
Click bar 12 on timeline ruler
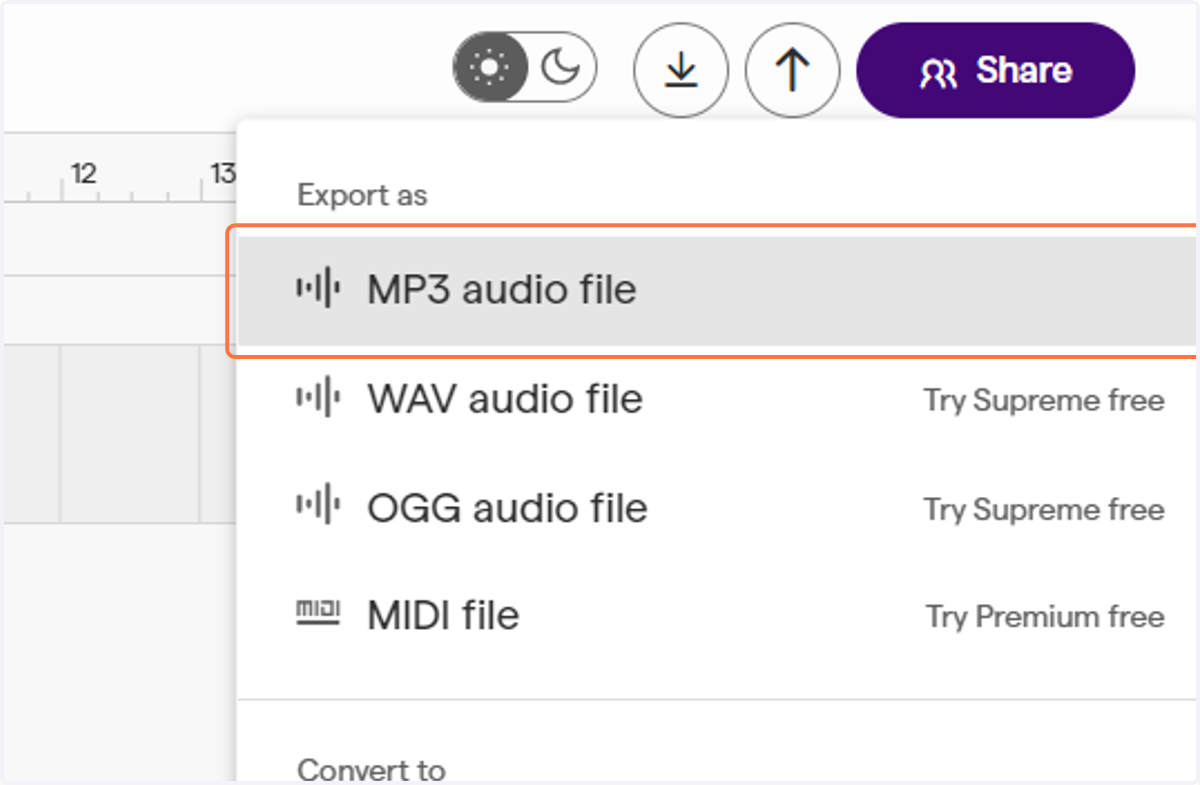pyautogui.click(x=84, y=174)
